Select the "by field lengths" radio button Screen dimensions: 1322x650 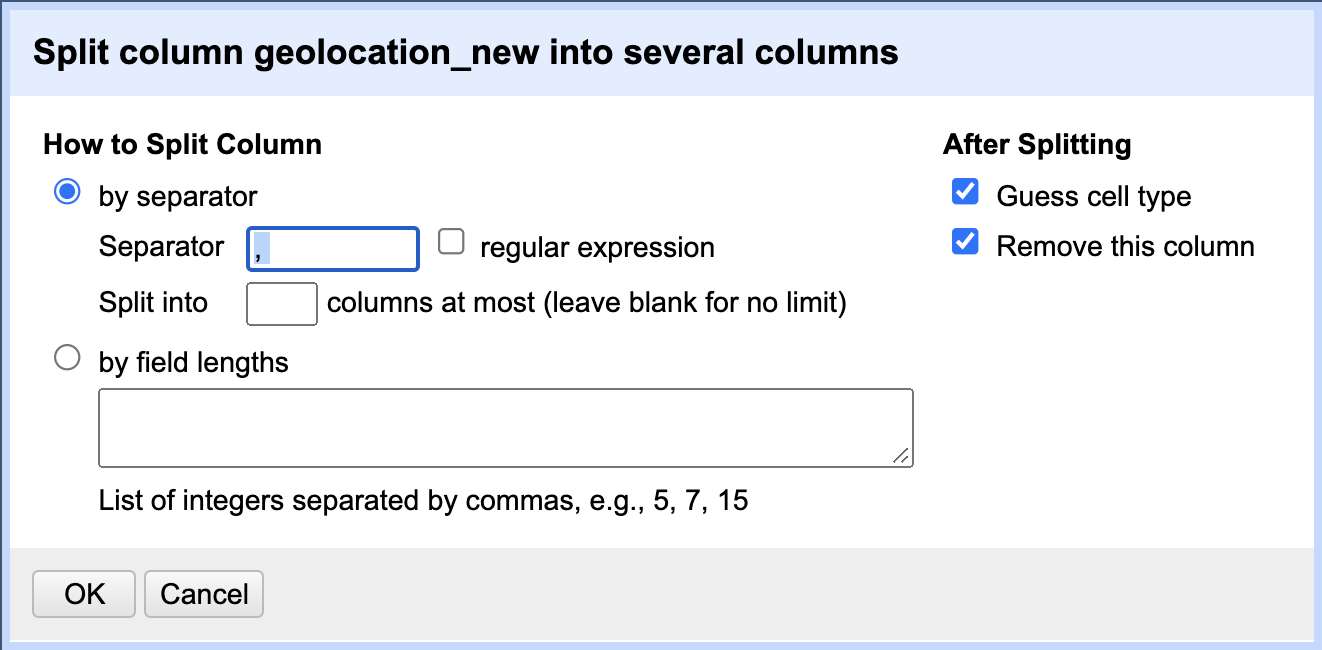click(x=67, y=358)
